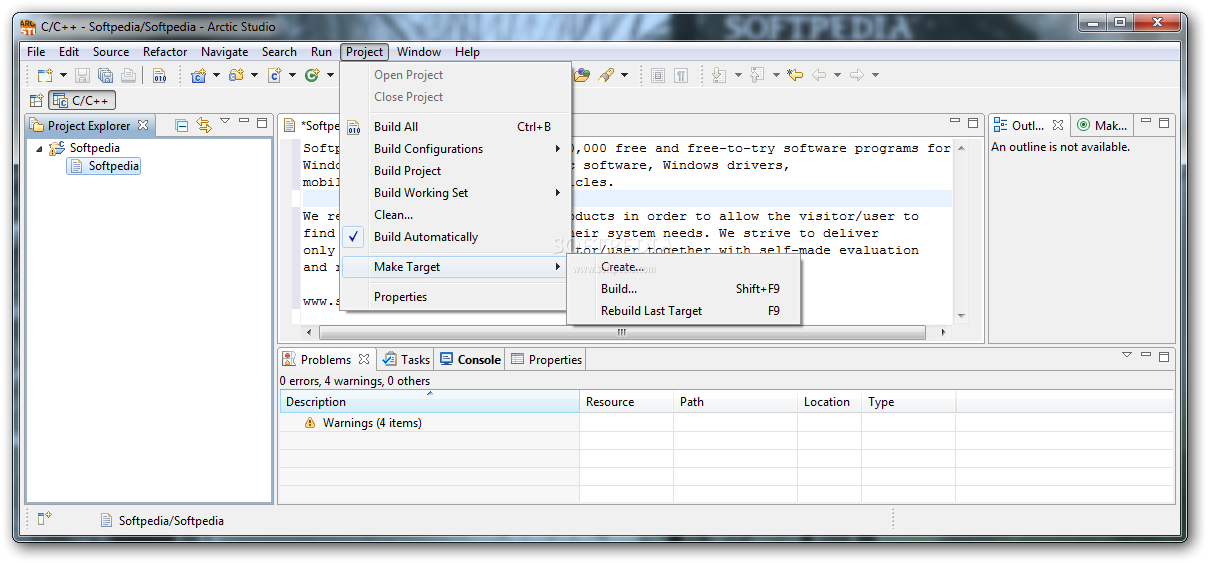Click the New C++ Class icon
1208x563 pixels.
312,75
